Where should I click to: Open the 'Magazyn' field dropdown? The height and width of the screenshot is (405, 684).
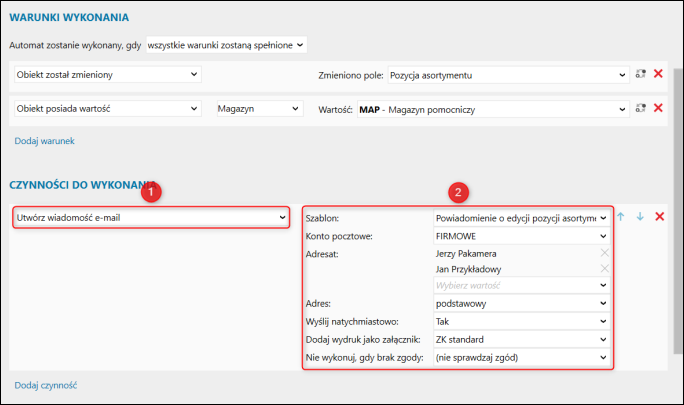[259, 108]
